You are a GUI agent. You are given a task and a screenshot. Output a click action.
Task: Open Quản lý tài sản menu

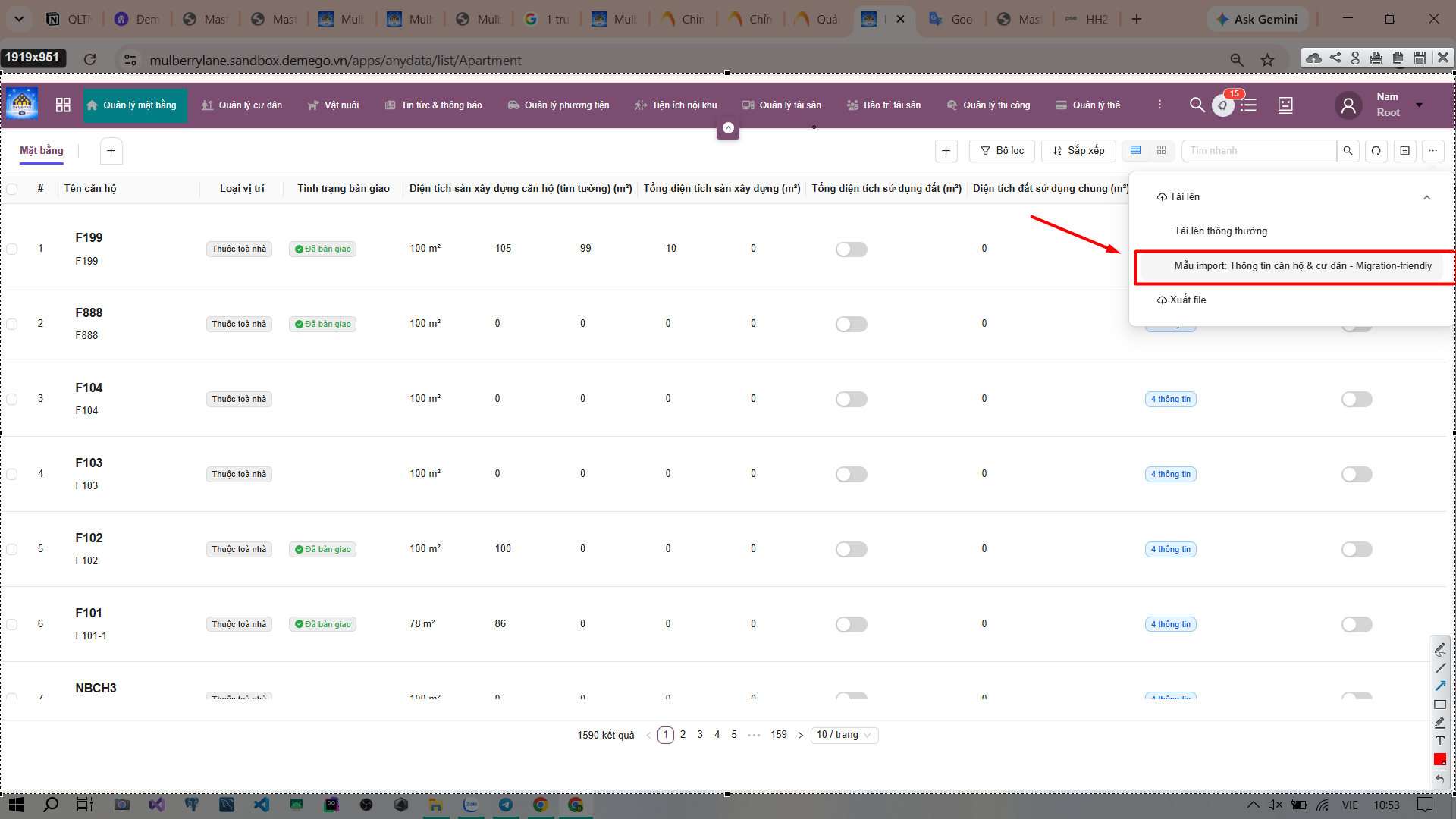[781, 105]
